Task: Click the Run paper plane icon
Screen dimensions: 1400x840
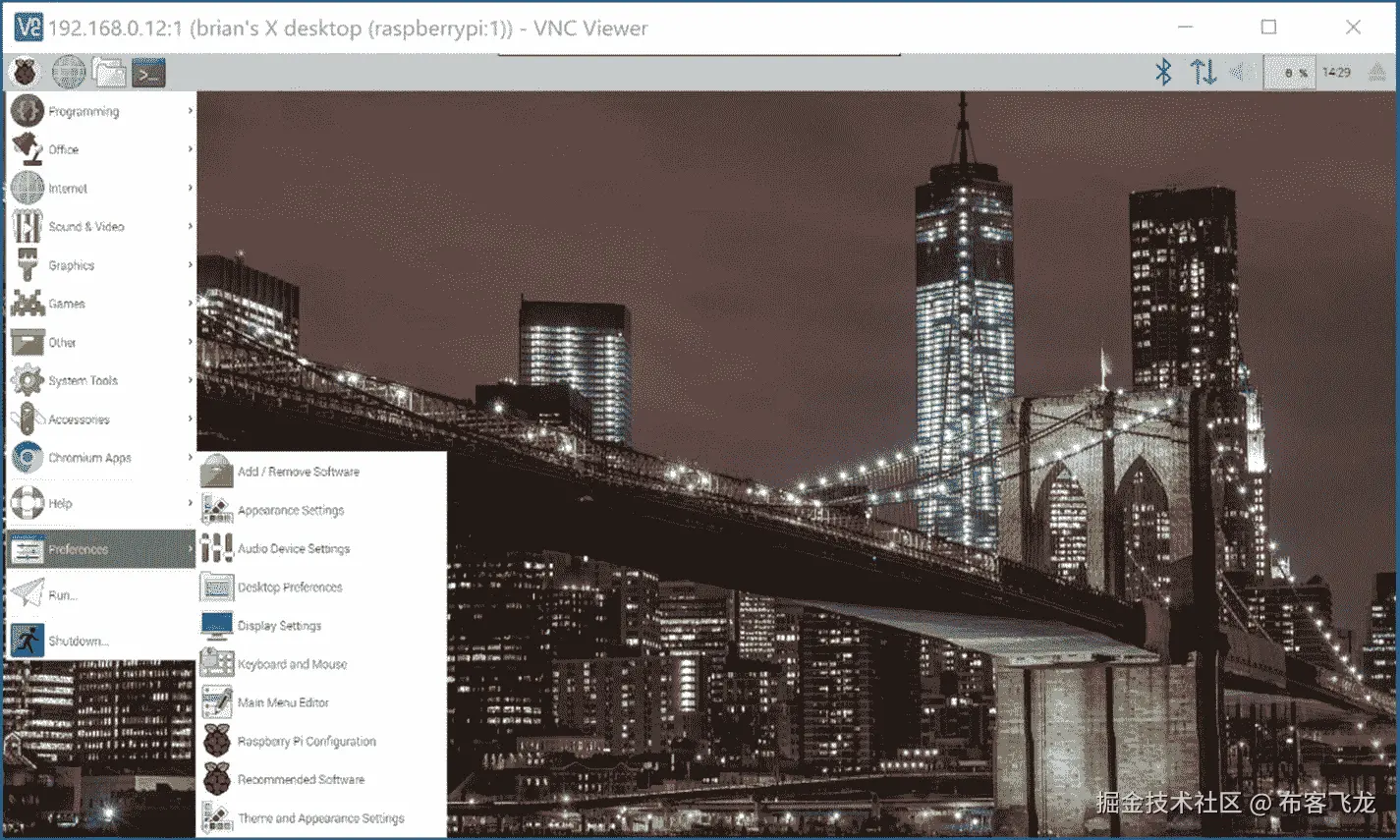Action: [x=28, y=594]
